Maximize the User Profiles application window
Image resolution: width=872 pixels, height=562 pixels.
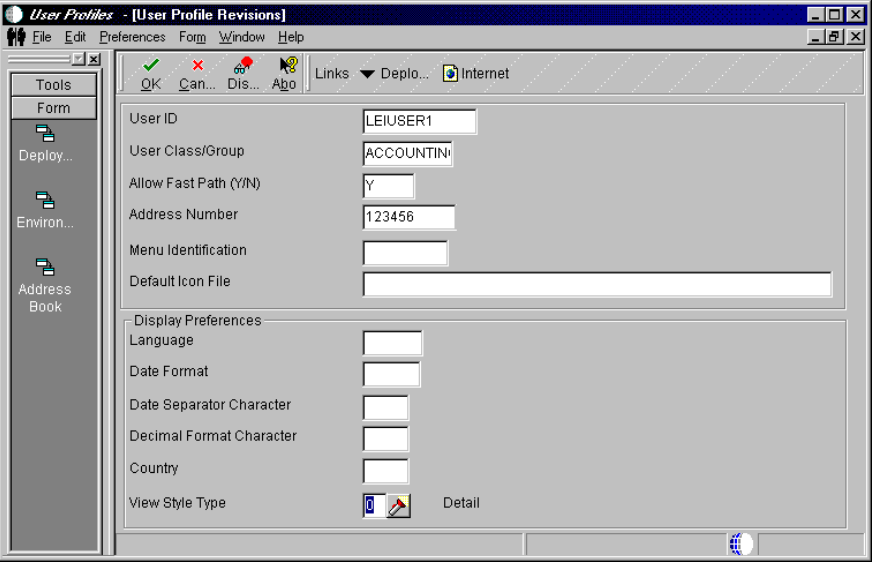tap(834, 14)
